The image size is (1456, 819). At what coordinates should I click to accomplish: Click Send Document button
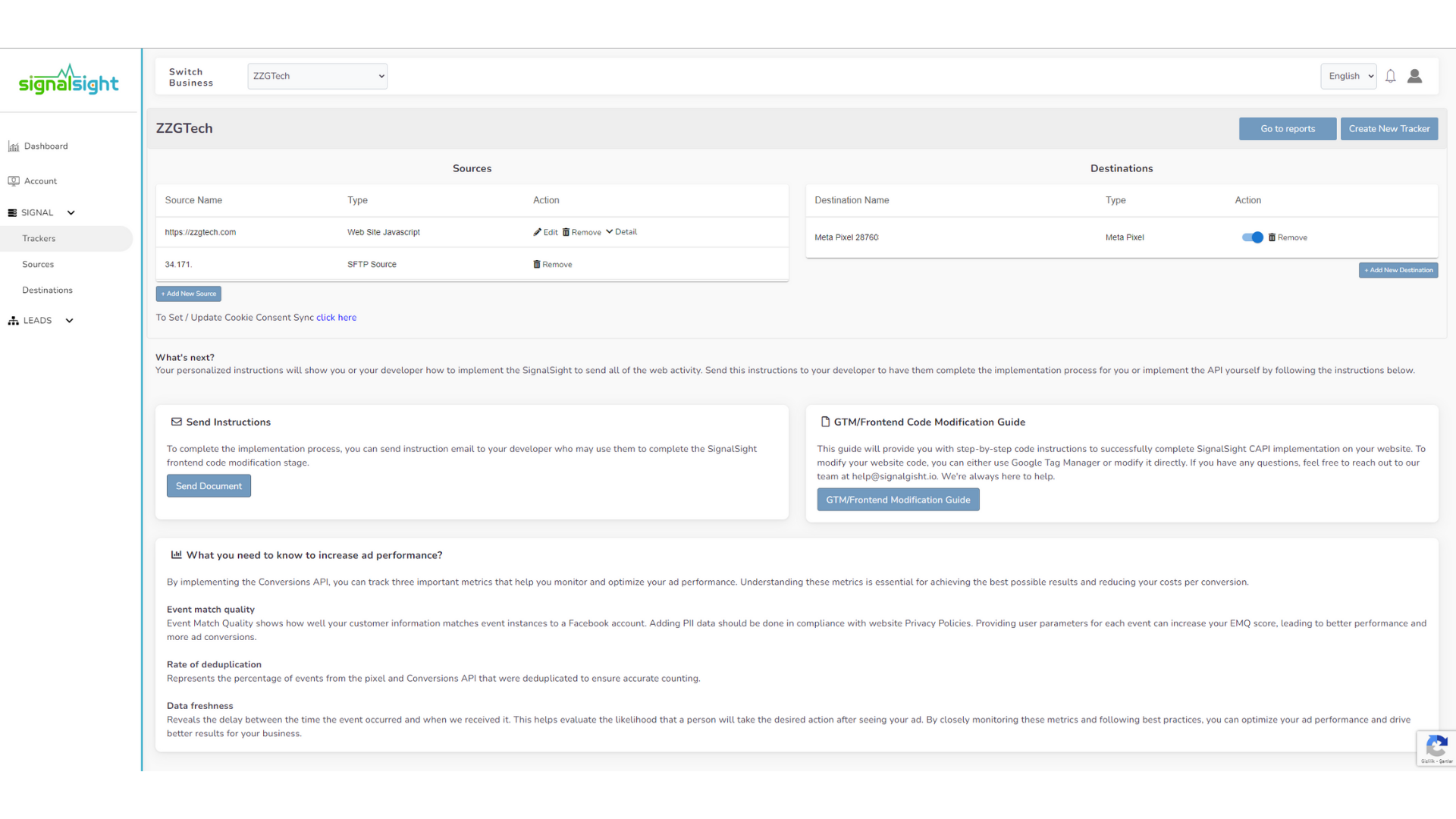[209, 486]
